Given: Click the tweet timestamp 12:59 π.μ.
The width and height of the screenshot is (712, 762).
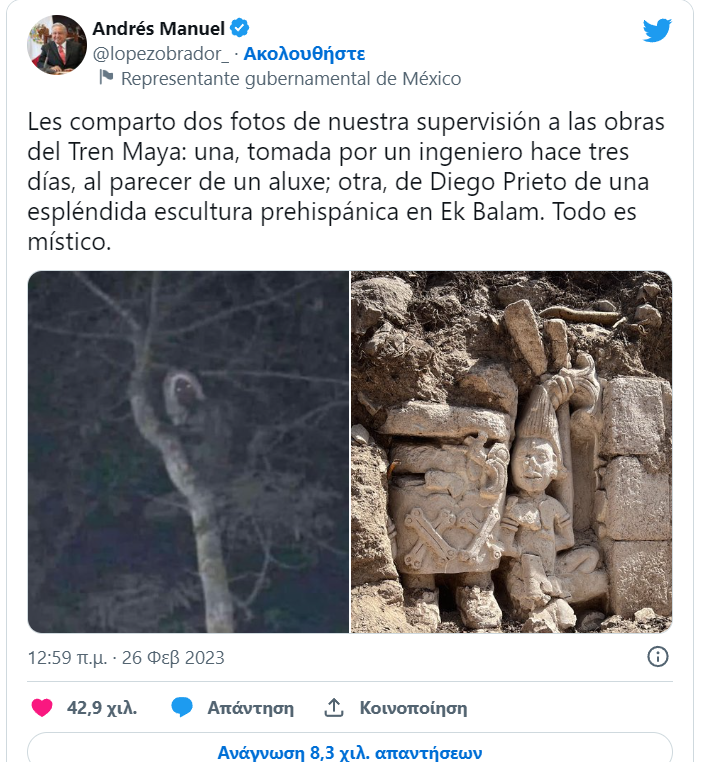Looking at the screenshot, I should pyautogui.click(x=67, y=658).
